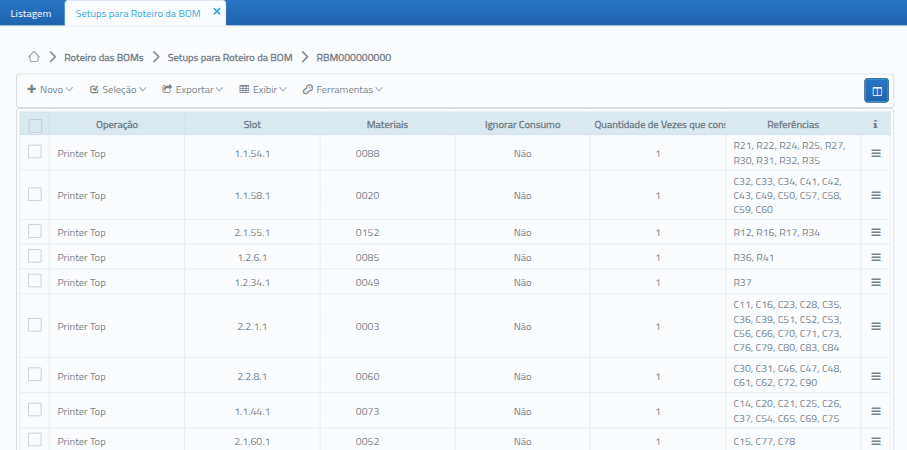Open row menu for slot 2.1.55.1
The width and height of the screenshot is (907, 450).
pyautogui.click(x=875, y=232)
